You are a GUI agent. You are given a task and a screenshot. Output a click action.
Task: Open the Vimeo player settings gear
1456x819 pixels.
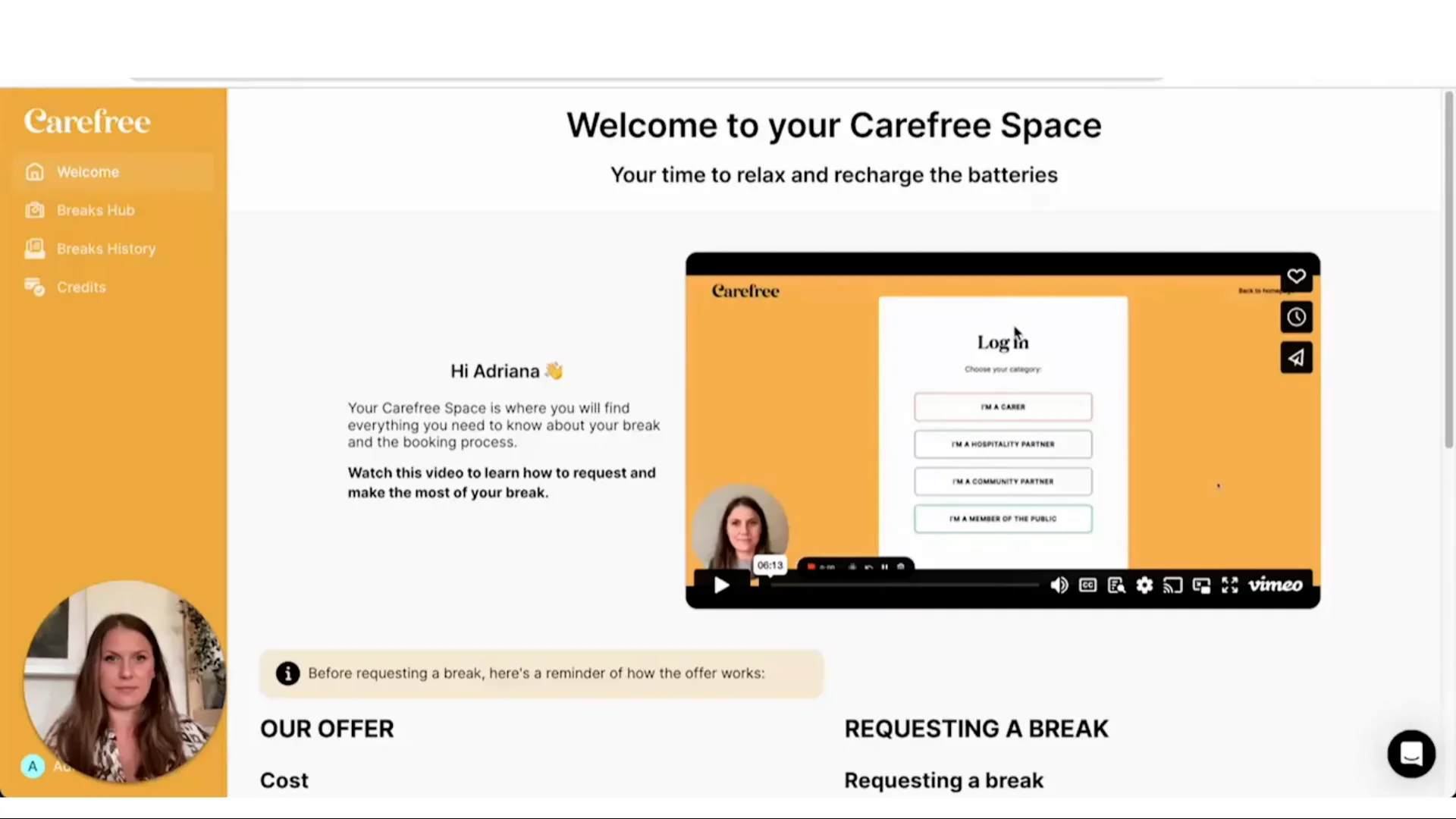point(1144,585)
